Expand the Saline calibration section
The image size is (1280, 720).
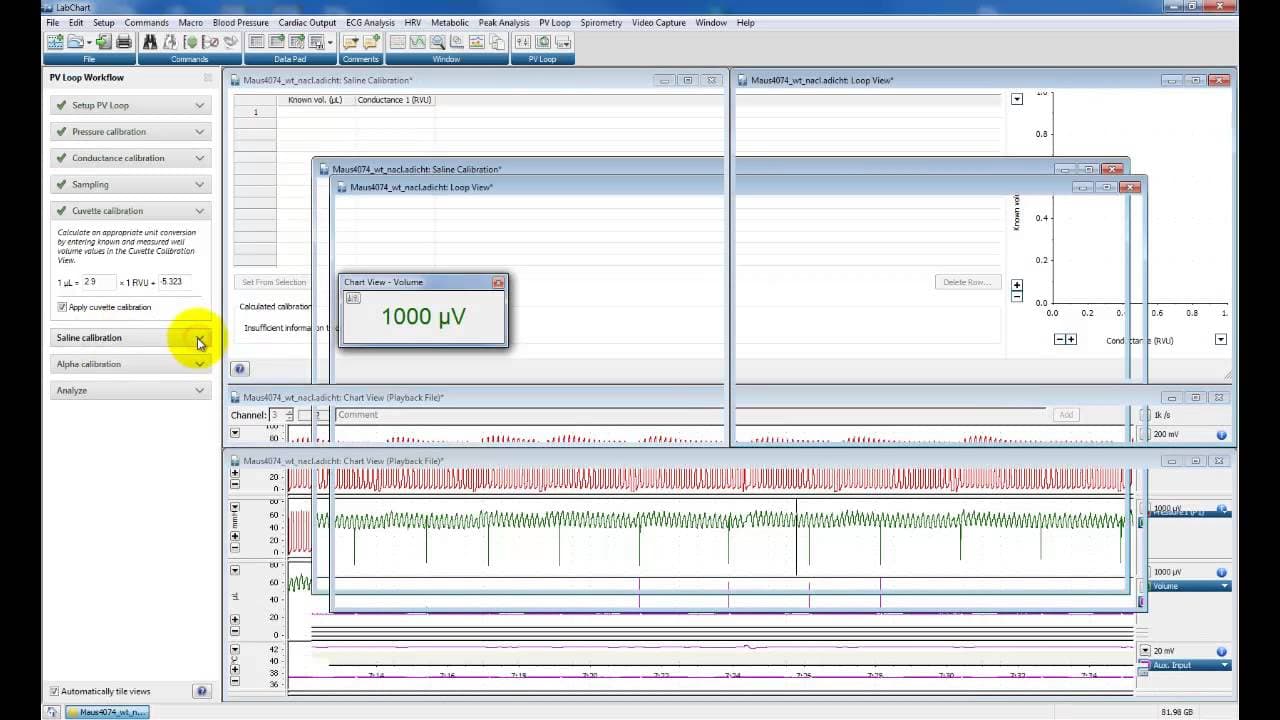[130, 338]
